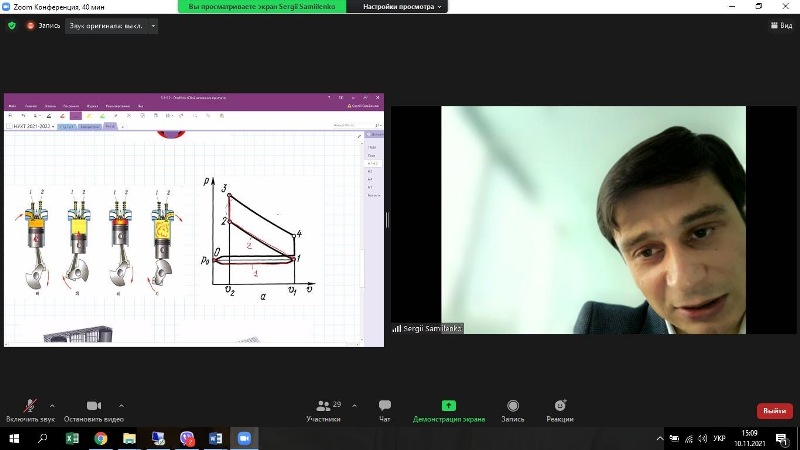Screen dimensions: 800x450
Task: Show hidden system tray icons
Action: pos(660,438)
